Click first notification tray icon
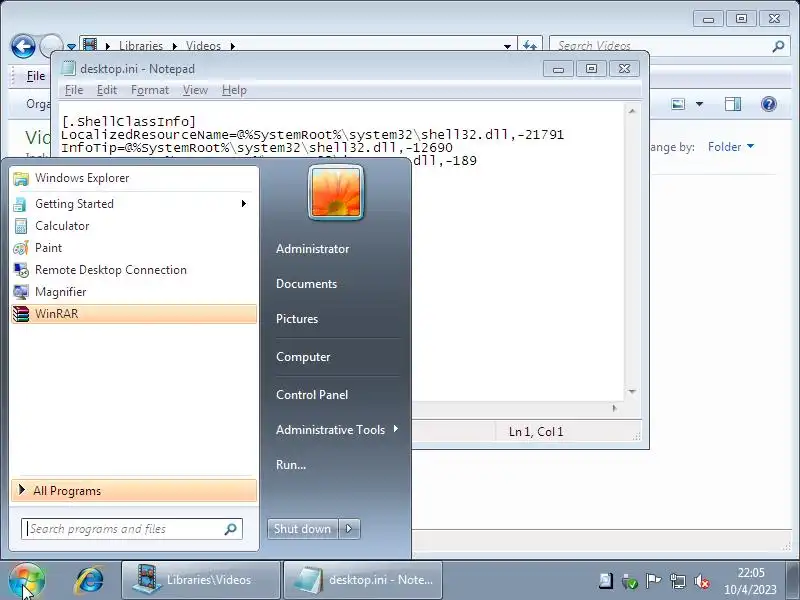Screen dimensions: 800x600 (x=606, y=581)
